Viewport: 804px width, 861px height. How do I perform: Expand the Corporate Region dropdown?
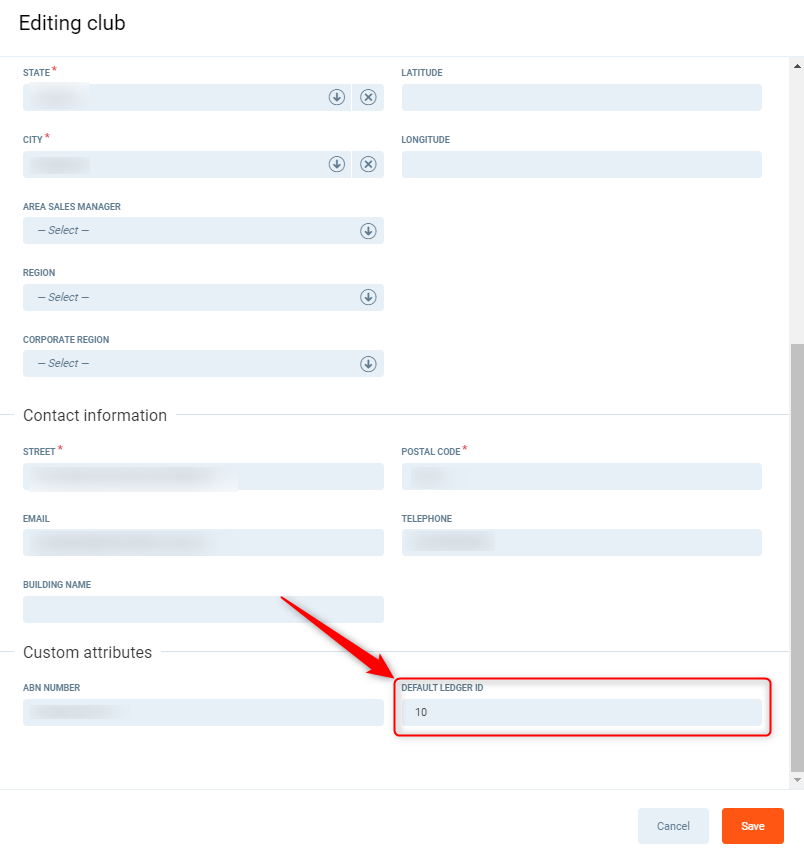coord(368,363)
